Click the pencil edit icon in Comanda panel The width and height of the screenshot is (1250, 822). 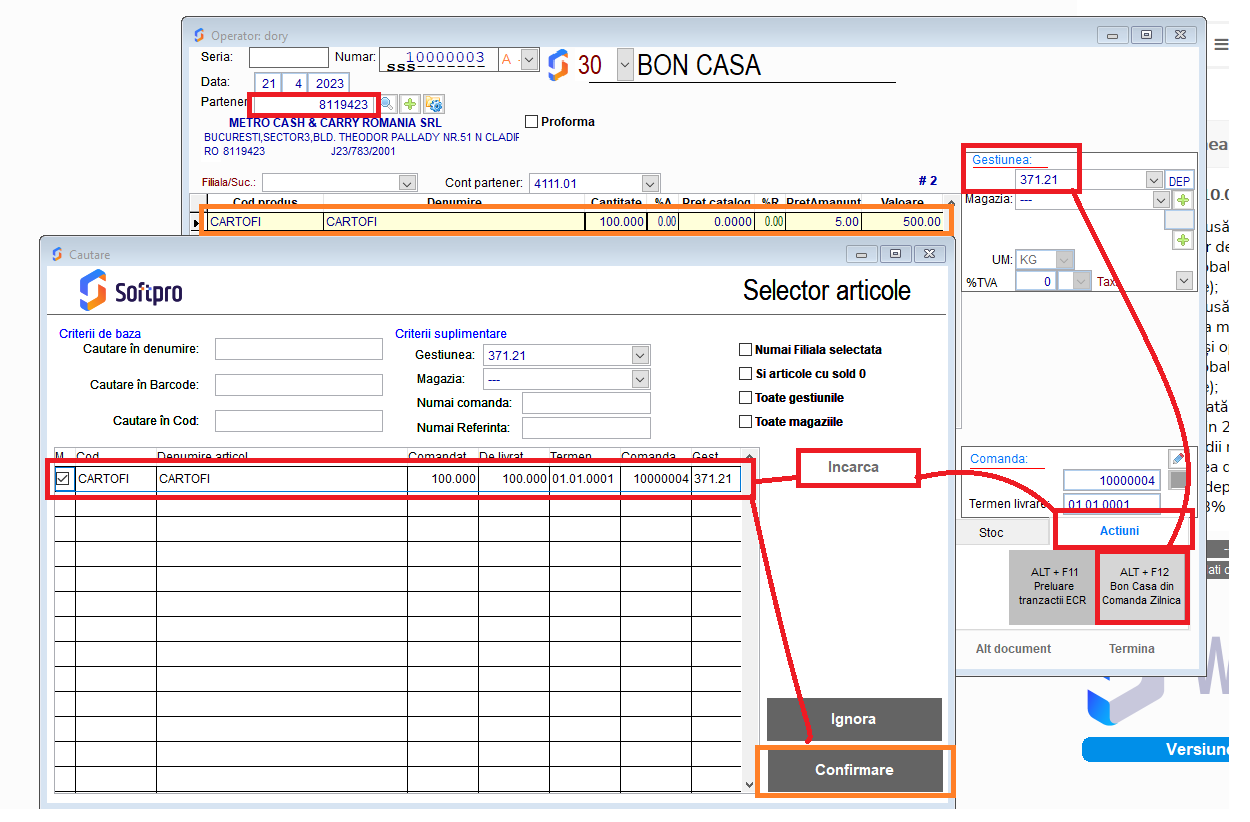tap(1177, 458)
